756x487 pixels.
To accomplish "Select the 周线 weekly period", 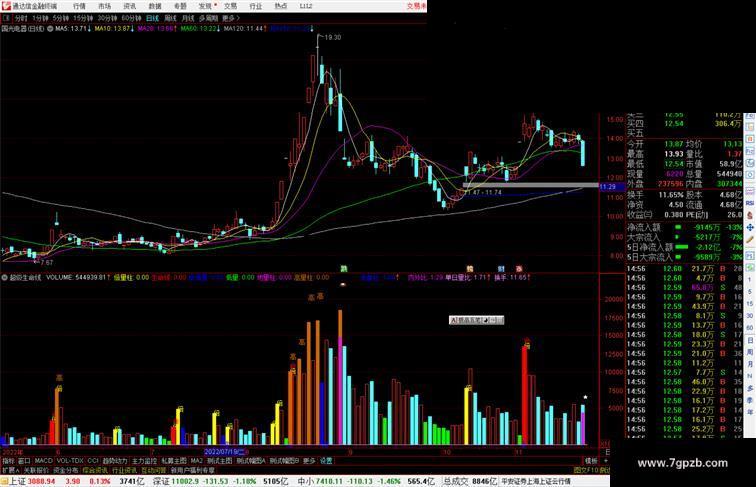I will click(x=170, y=18).
